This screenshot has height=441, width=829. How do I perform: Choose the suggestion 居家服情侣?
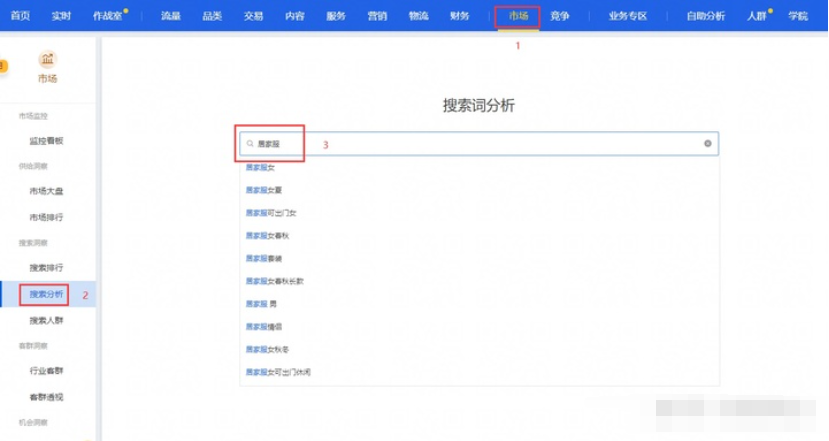264,326
